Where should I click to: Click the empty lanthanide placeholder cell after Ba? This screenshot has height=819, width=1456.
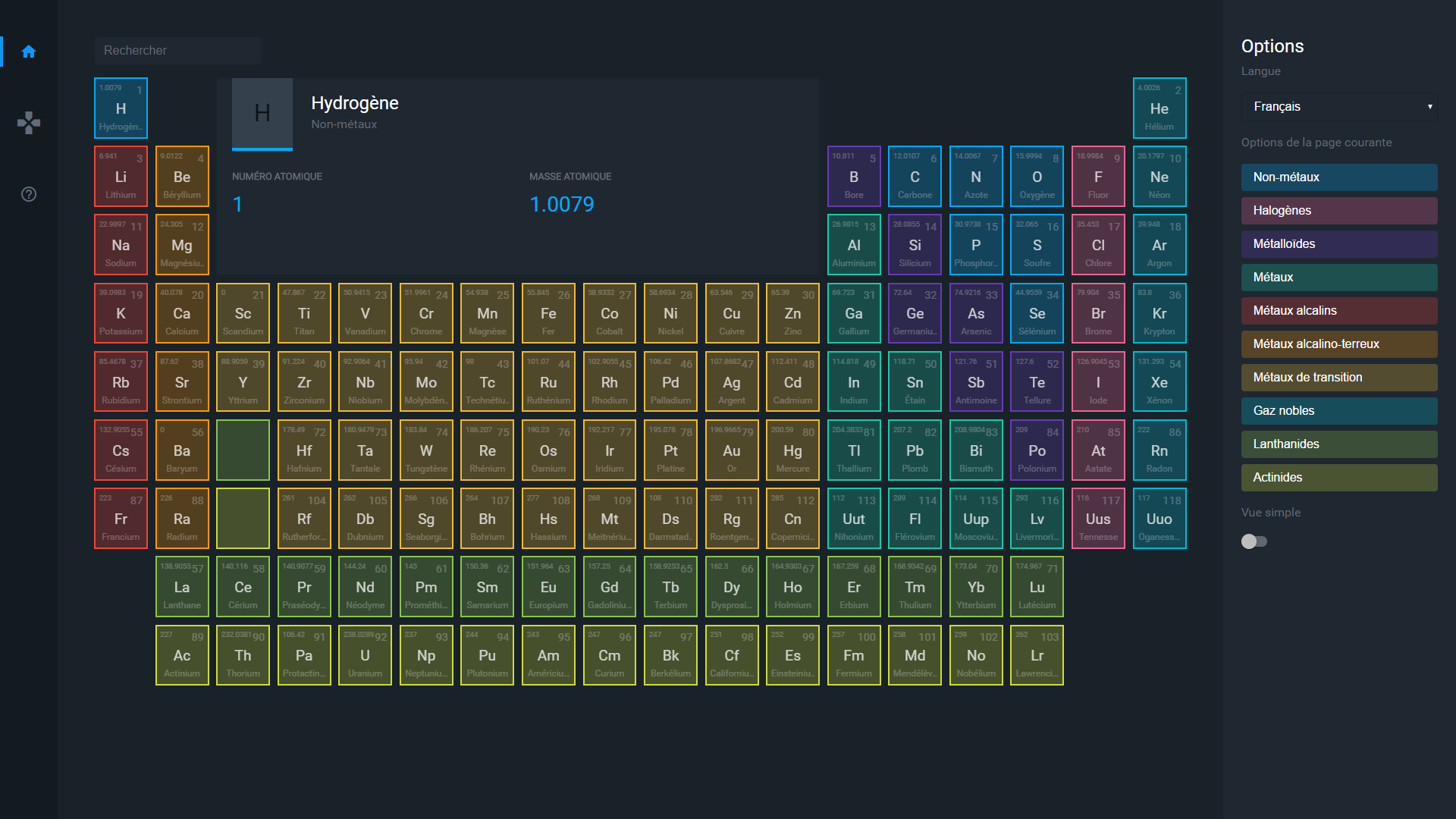click(243, 450)
